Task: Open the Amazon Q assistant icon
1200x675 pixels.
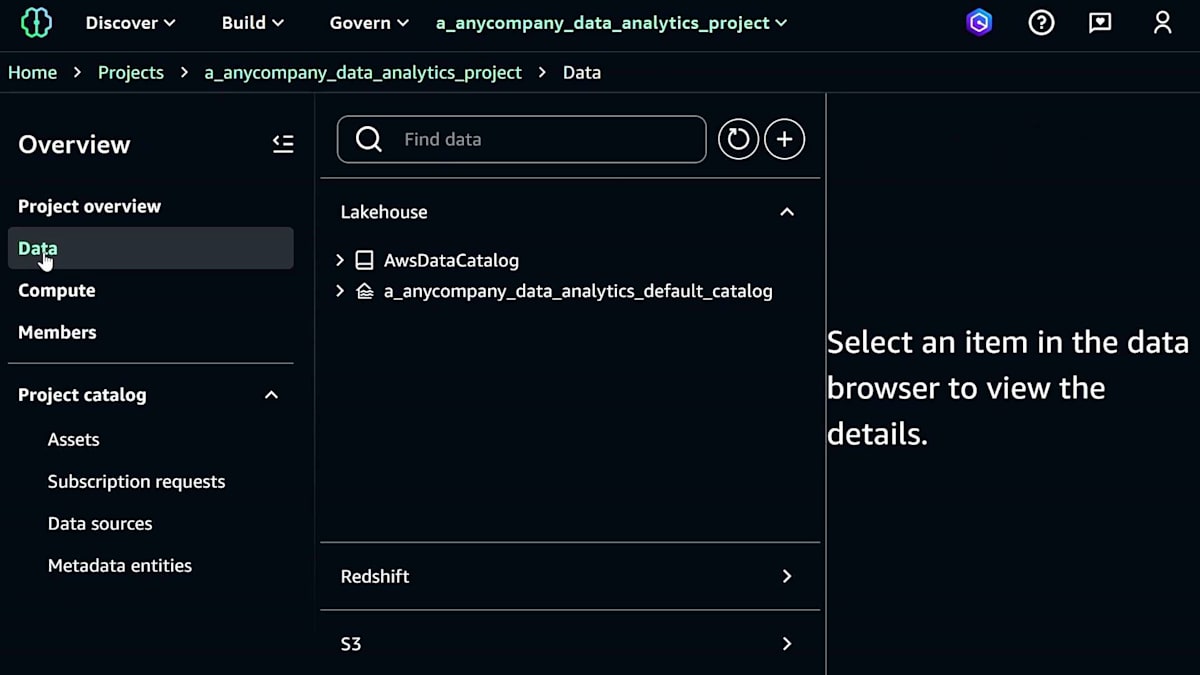Action: pos(980,23)
